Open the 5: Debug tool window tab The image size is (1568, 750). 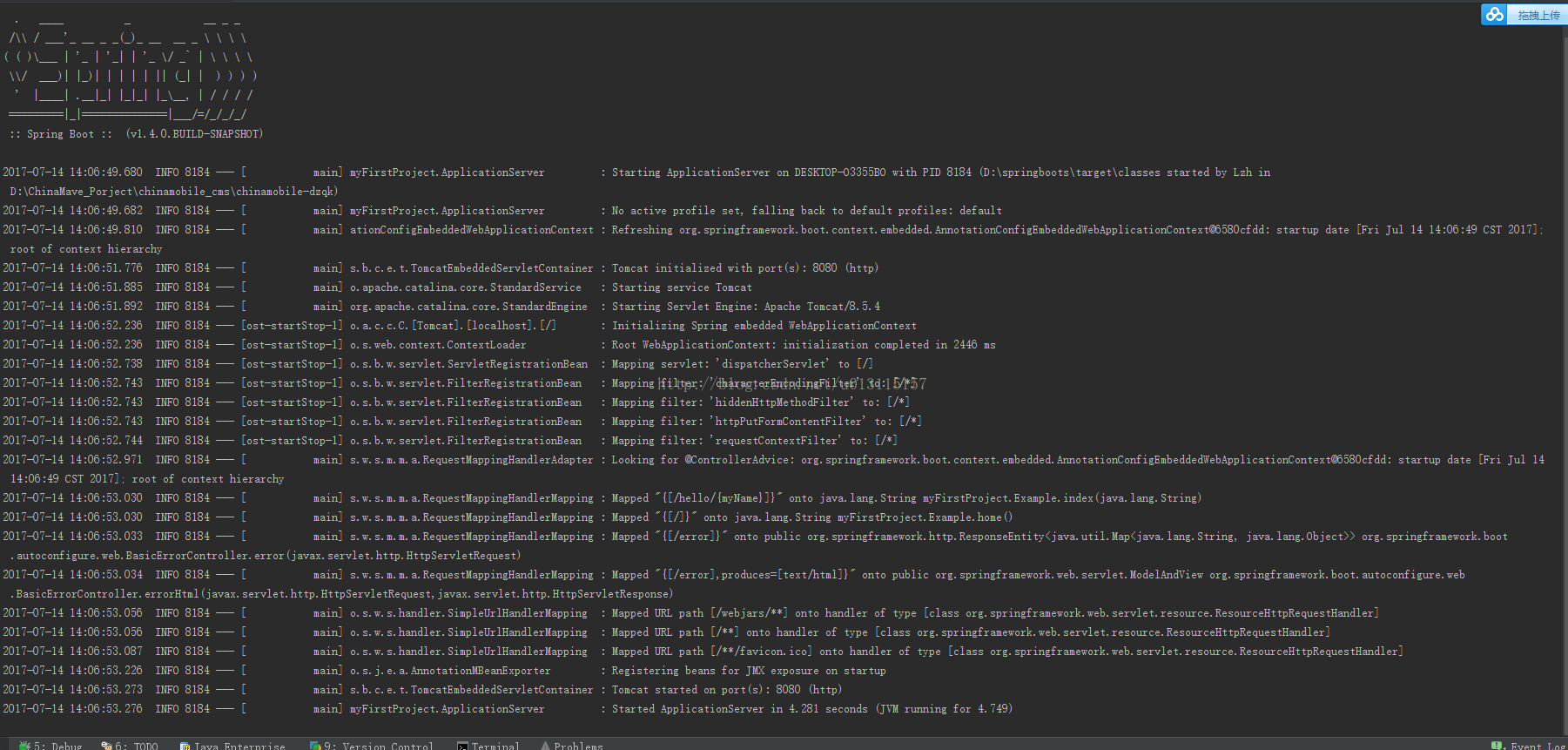pyautogui.click(x=50, y=745)
